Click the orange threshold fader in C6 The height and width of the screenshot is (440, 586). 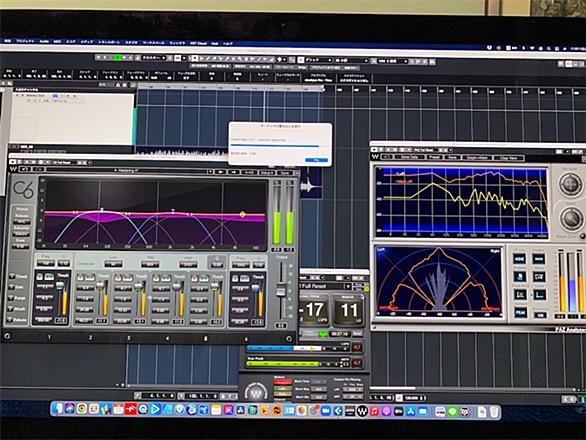click(x=100, y=286)
